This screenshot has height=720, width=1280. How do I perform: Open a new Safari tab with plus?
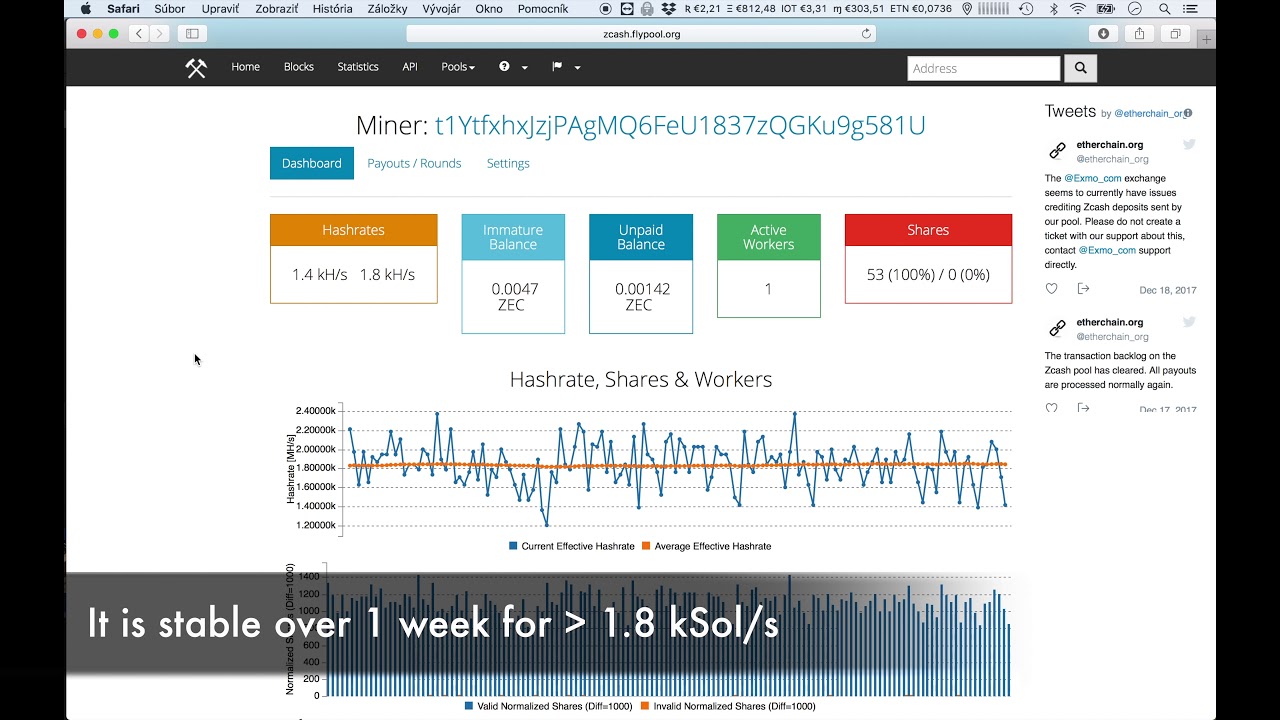tap(1207, 40)
